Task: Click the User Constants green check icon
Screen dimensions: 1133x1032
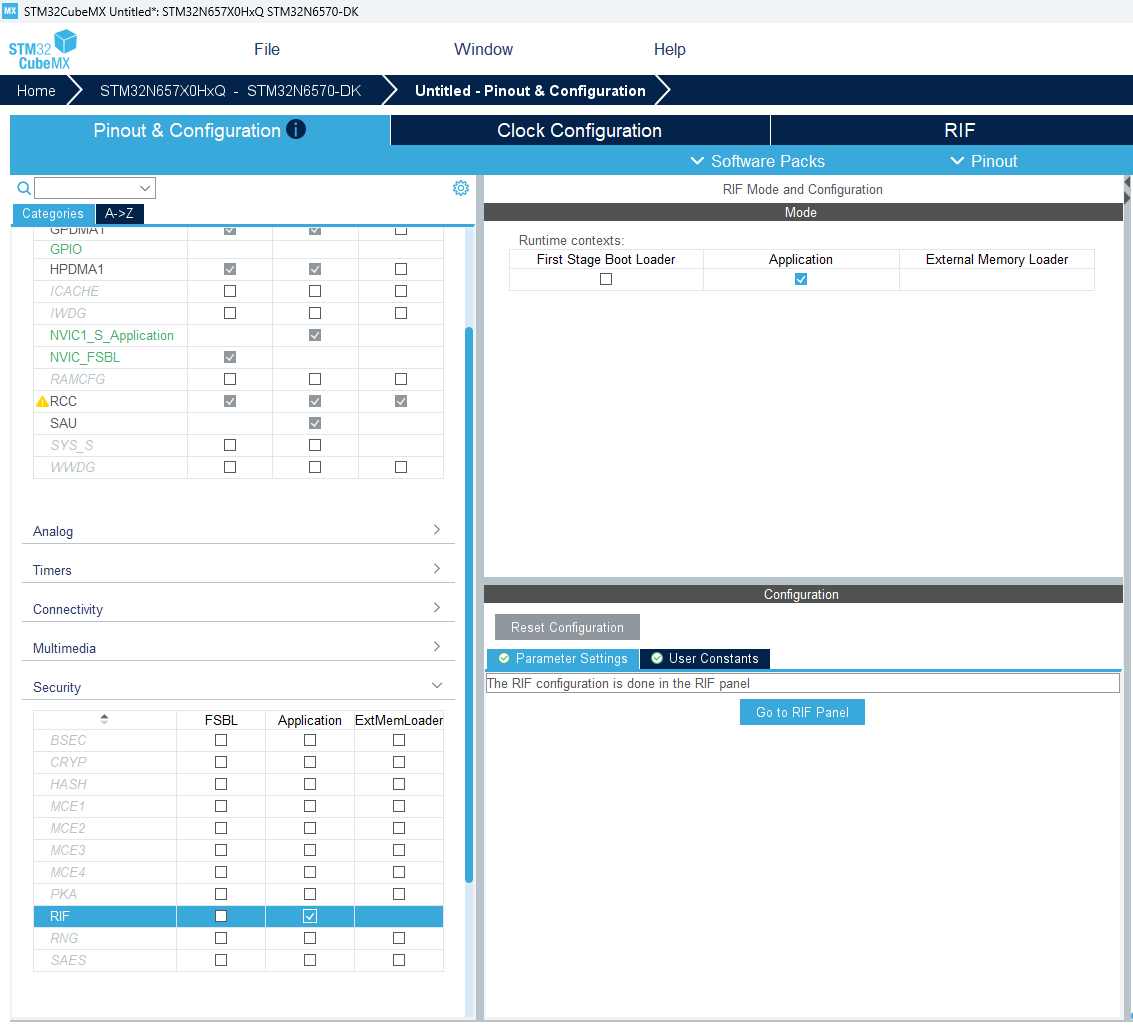Action: (x=657, y=658)
